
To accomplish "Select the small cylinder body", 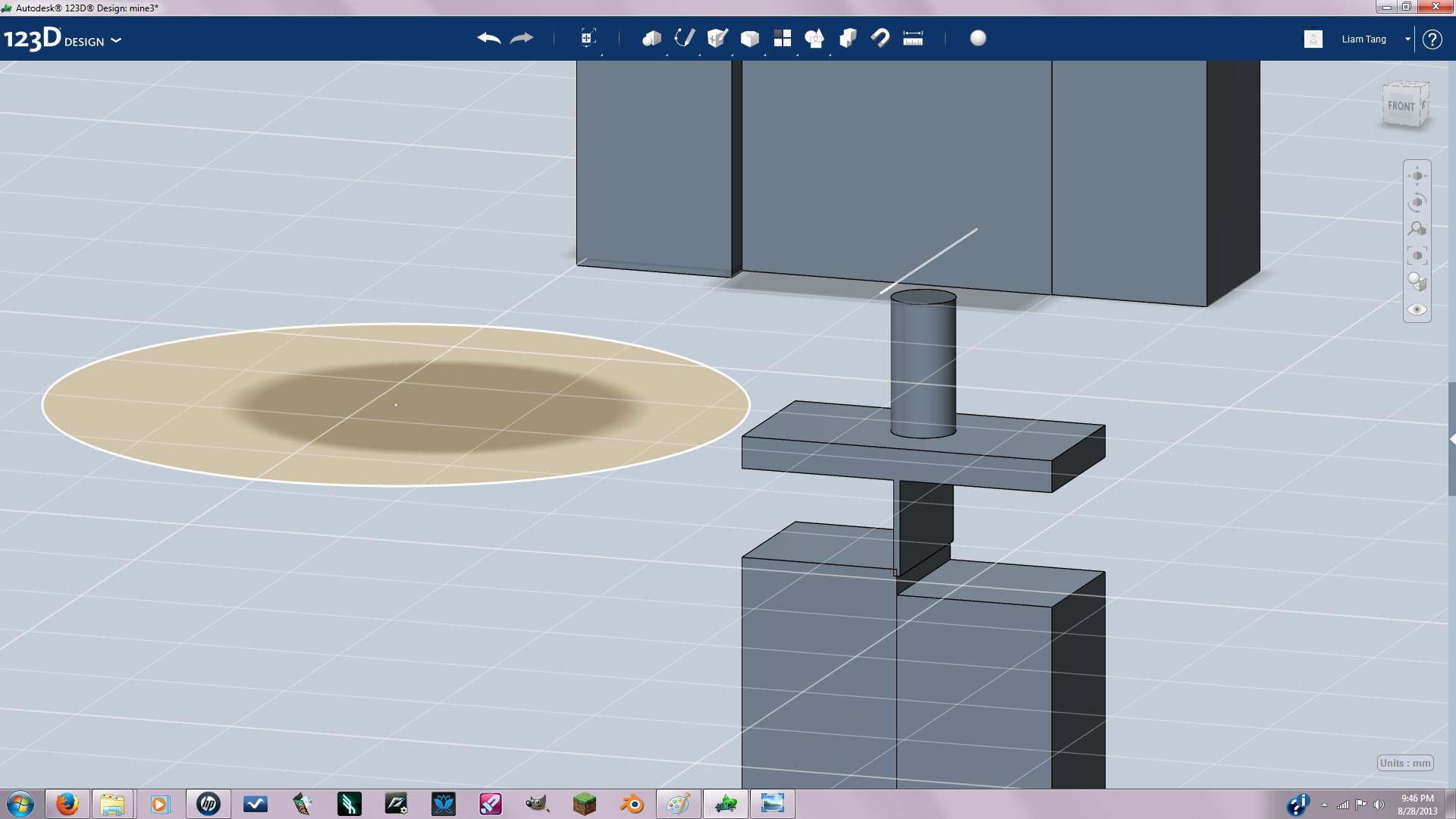I will click(x=923, y=364).
